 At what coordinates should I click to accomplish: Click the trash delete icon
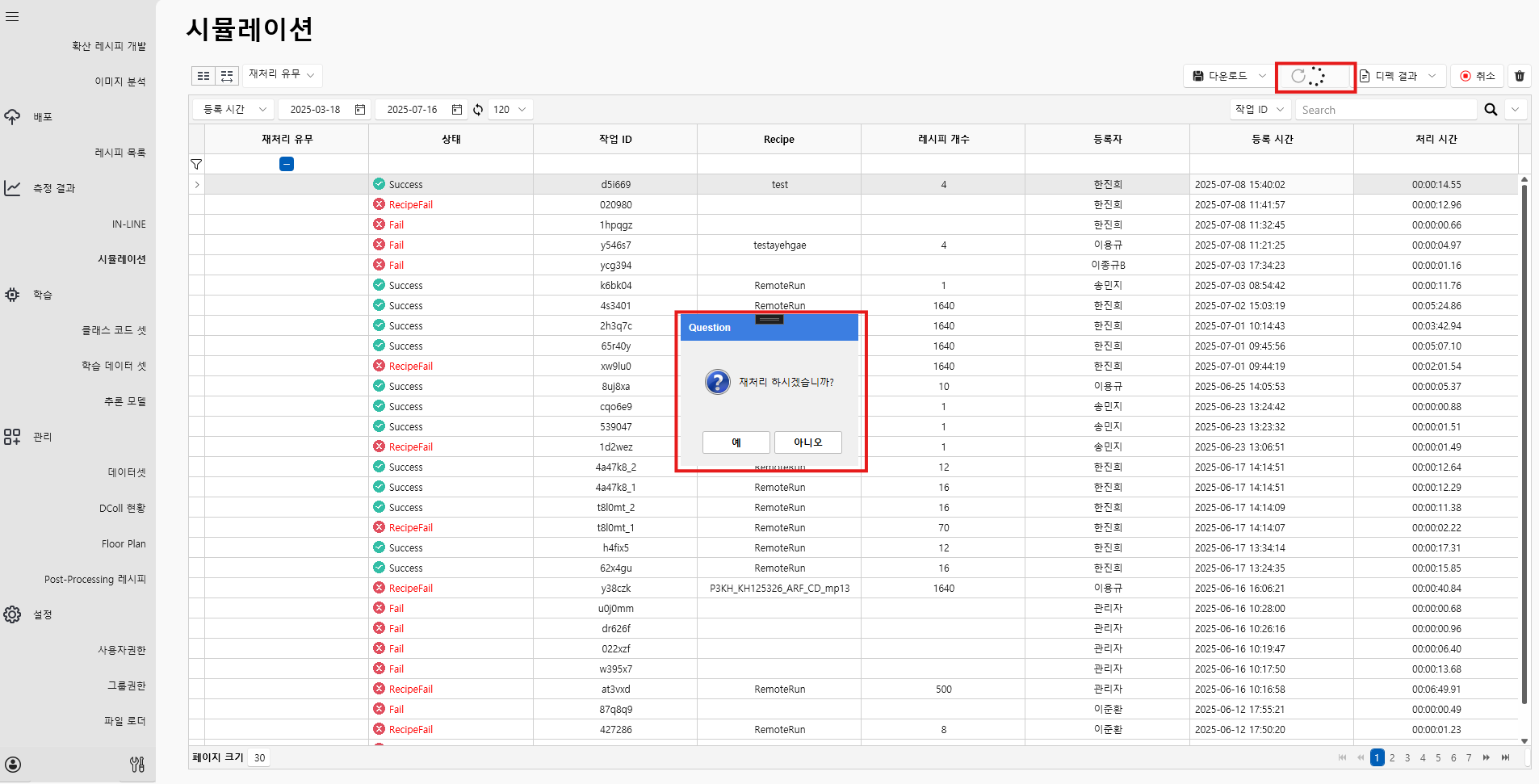1519,76
